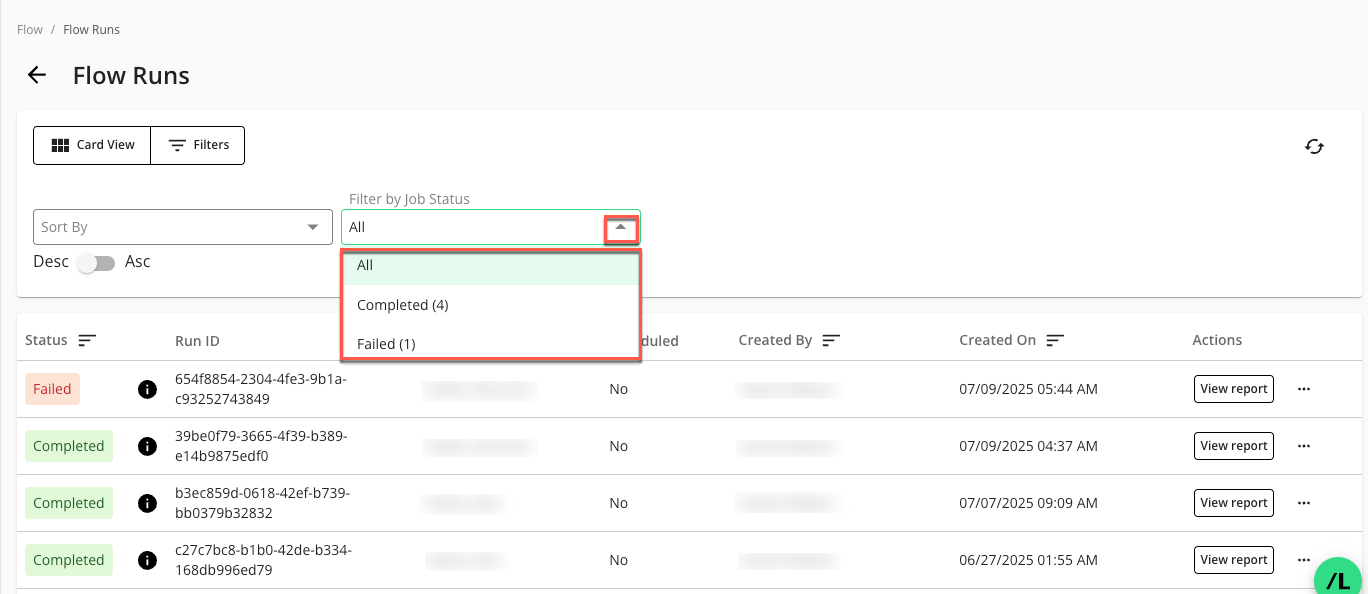This screenshot has height=594, width=1368.
Task: Select Completed (4) from status list
Action: (402, 305)
